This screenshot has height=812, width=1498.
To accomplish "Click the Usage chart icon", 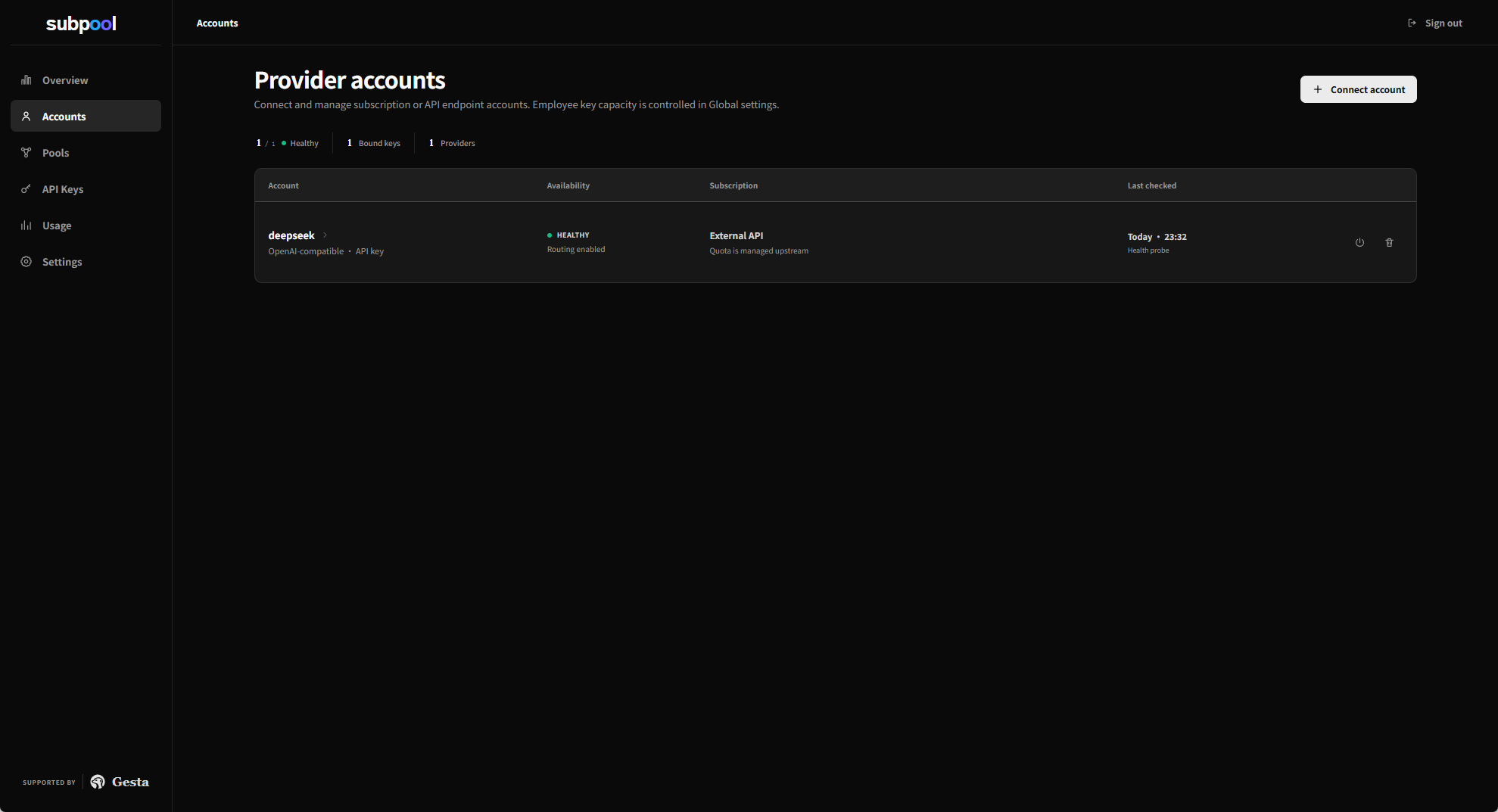I will pos(26,226).
